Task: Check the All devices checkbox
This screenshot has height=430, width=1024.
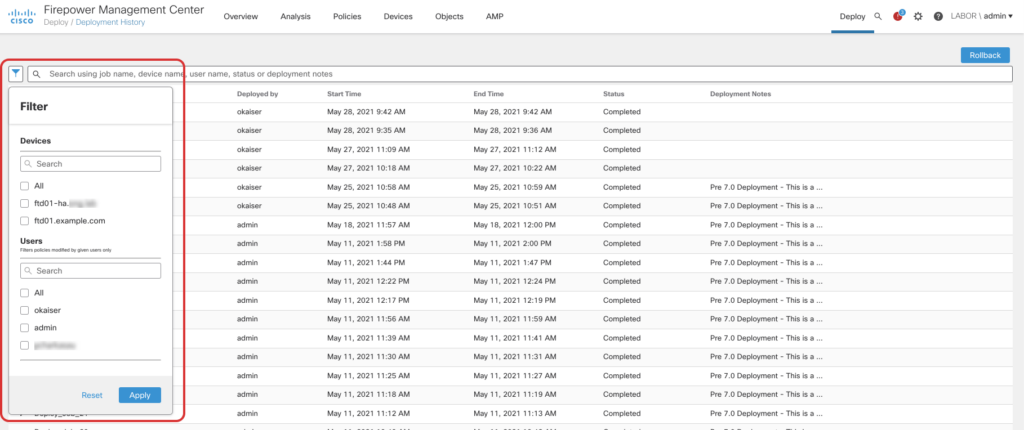Action: point(25,186)
